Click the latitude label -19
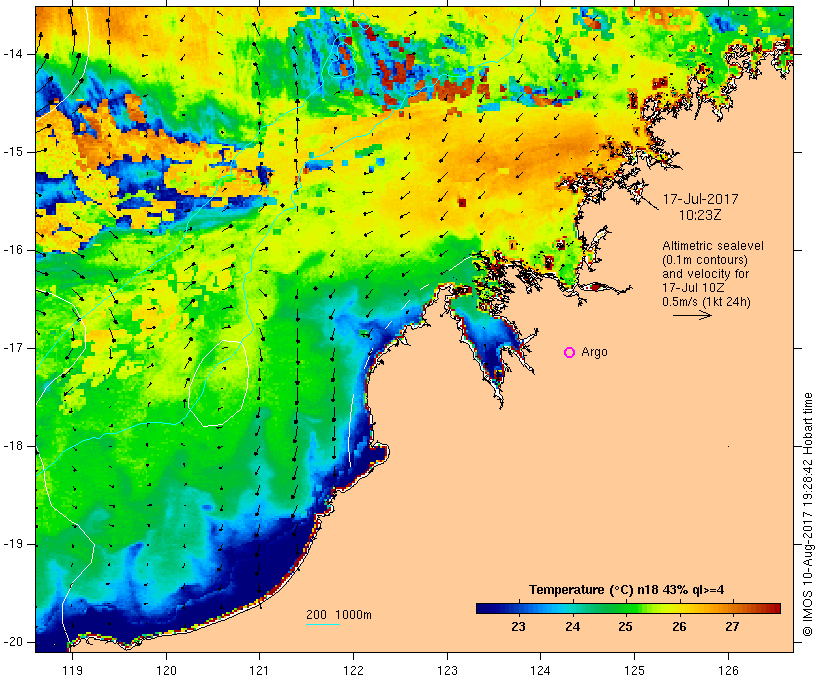Viewport: 820px width, 680px height. 12,545
